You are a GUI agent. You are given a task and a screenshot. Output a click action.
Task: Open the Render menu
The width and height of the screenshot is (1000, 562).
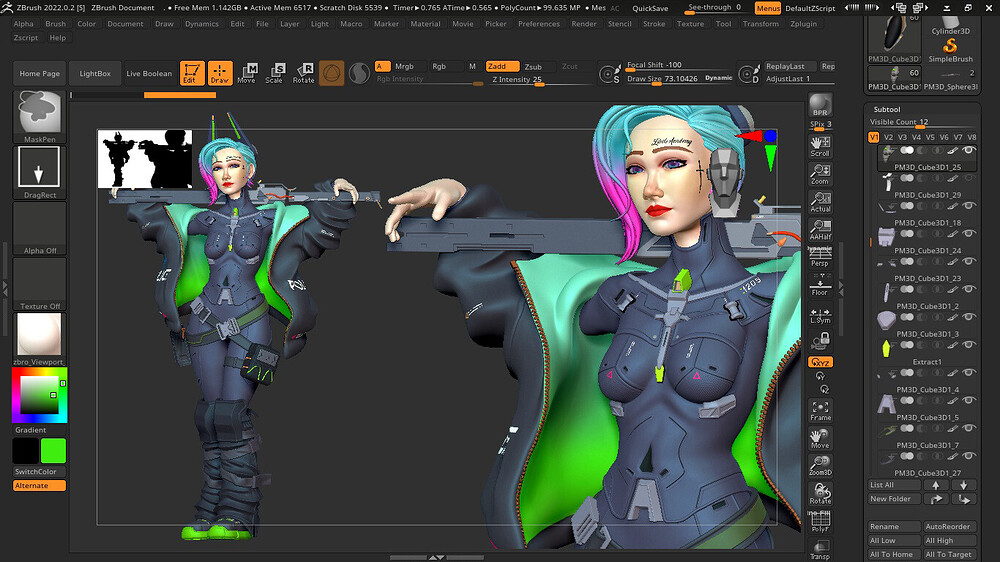coord(584,24)
